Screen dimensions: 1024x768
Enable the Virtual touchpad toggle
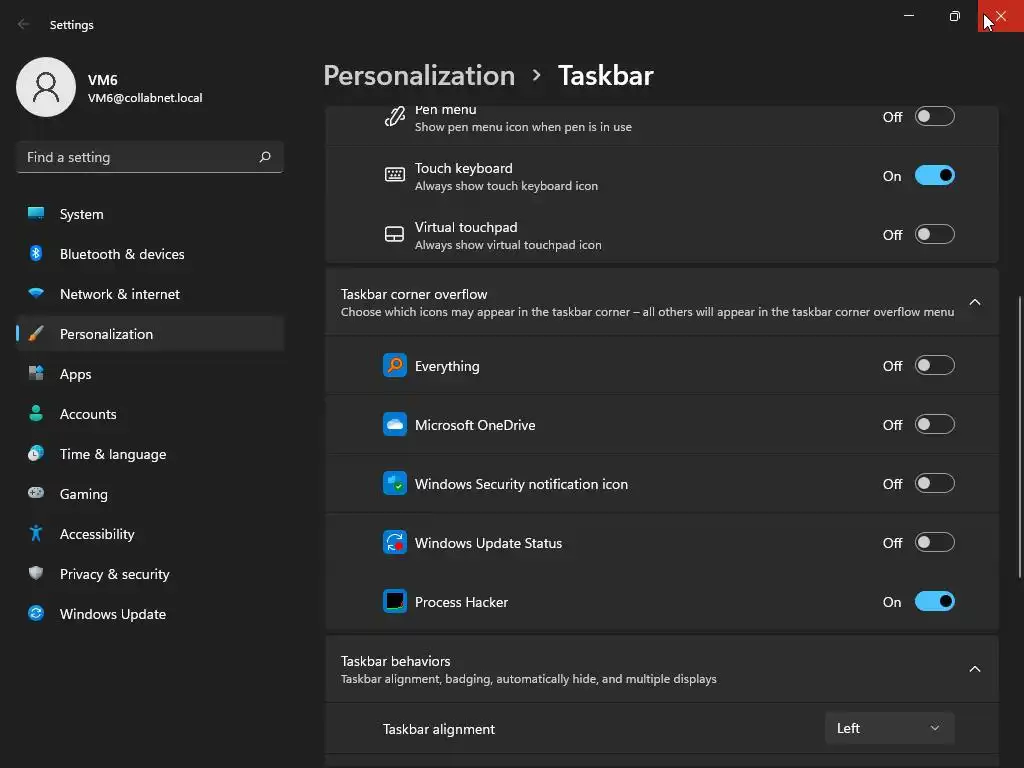934,235
